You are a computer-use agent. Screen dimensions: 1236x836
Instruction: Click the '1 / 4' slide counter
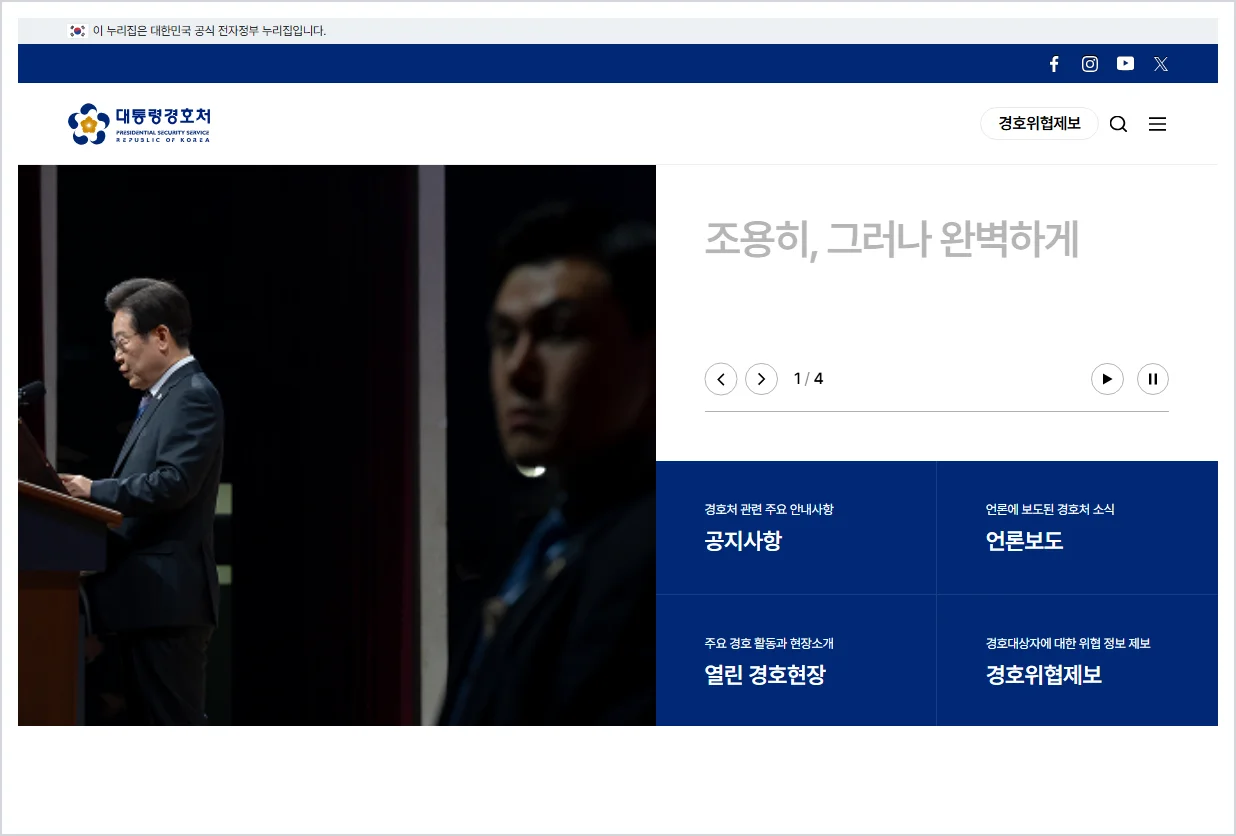pos(808,379)
